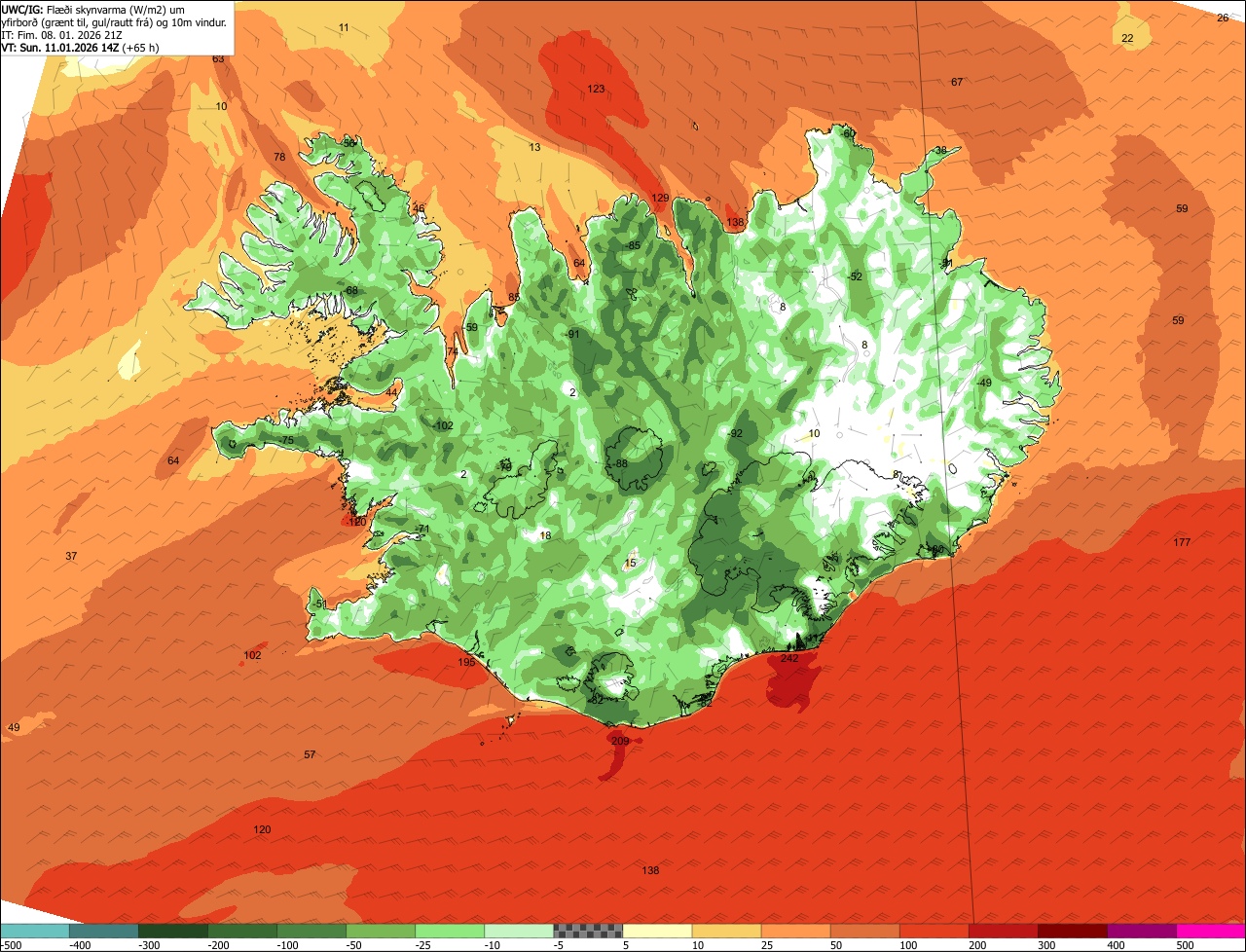Image resolution: width=1246 pixels, height=952 pixels.
Task: Click the 242 value off the southeast coast
Action: (789, 658)
